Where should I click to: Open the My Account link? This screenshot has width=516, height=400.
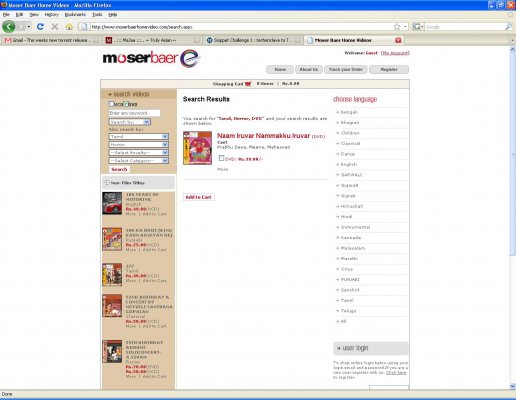[x=395, y=53]
